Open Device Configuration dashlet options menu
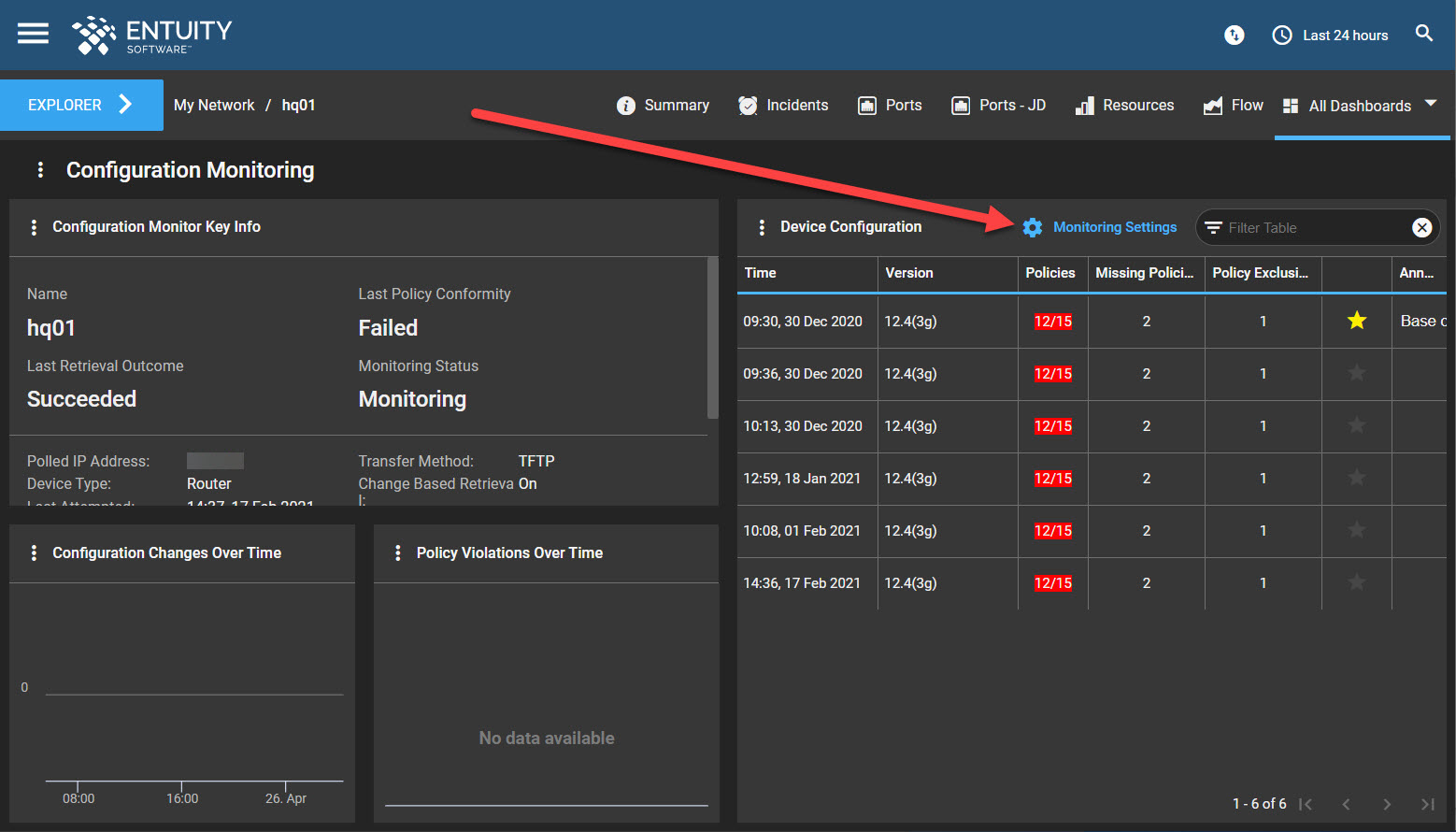1456x832 pixels. [x=762, y=227]
